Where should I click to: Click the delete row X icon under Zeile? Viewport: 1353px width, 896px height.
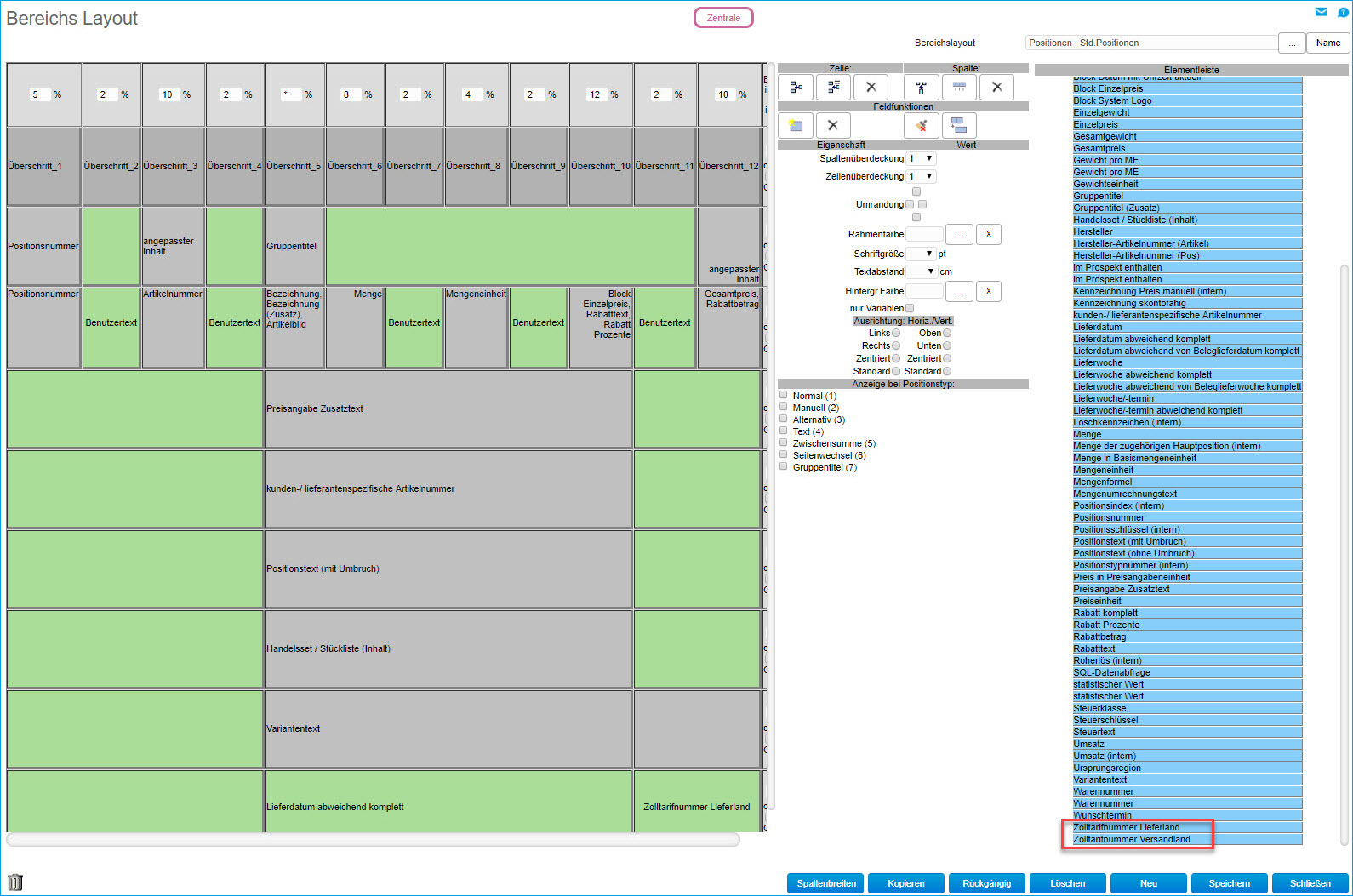coord(871,87)
